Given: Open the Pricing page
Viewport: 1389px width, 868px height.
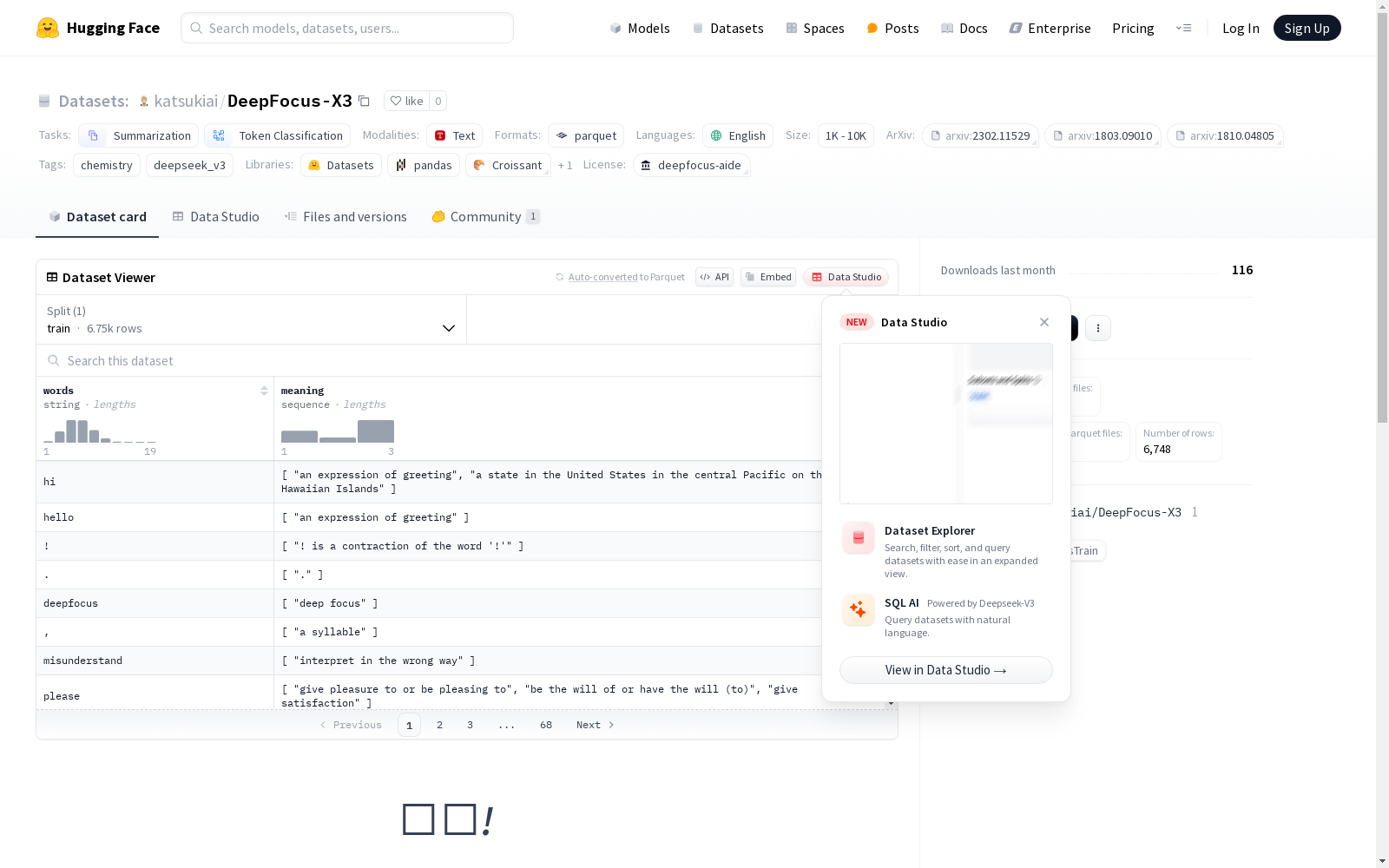Looking at the screenshot, I should (x=1133, y=28).
